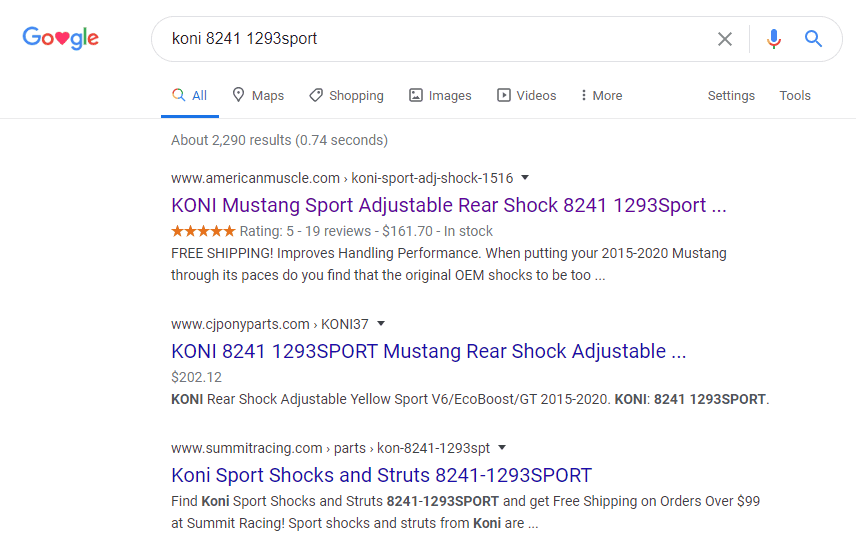
Task: Select the All results tab
Action: point(189,96)
